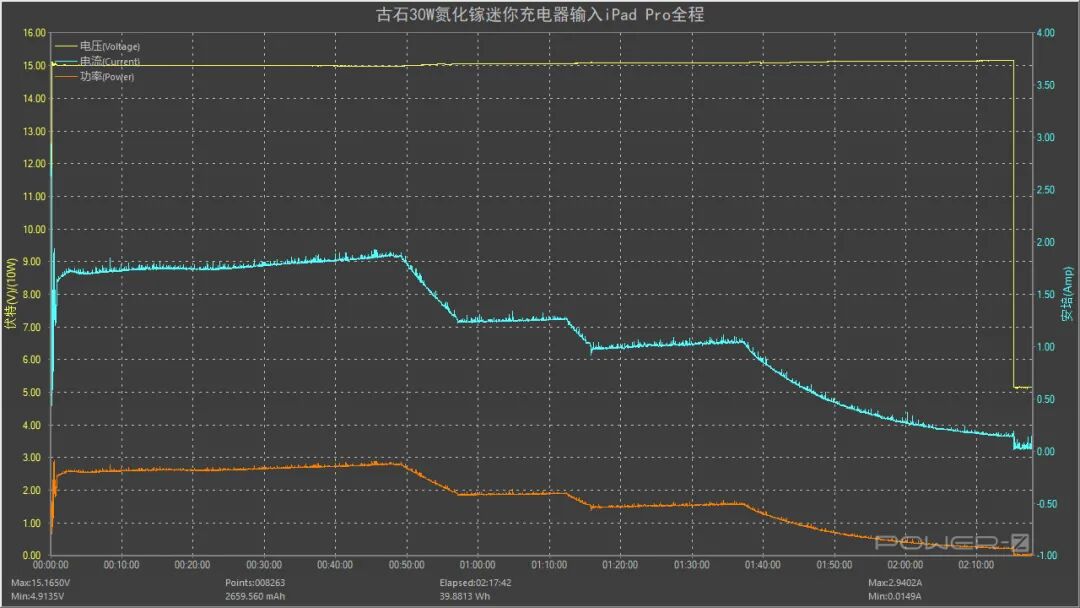This screenshot has width=1080, height=608.
Task: Click the 01:20:00 time axis label
Action: point(620,565)
